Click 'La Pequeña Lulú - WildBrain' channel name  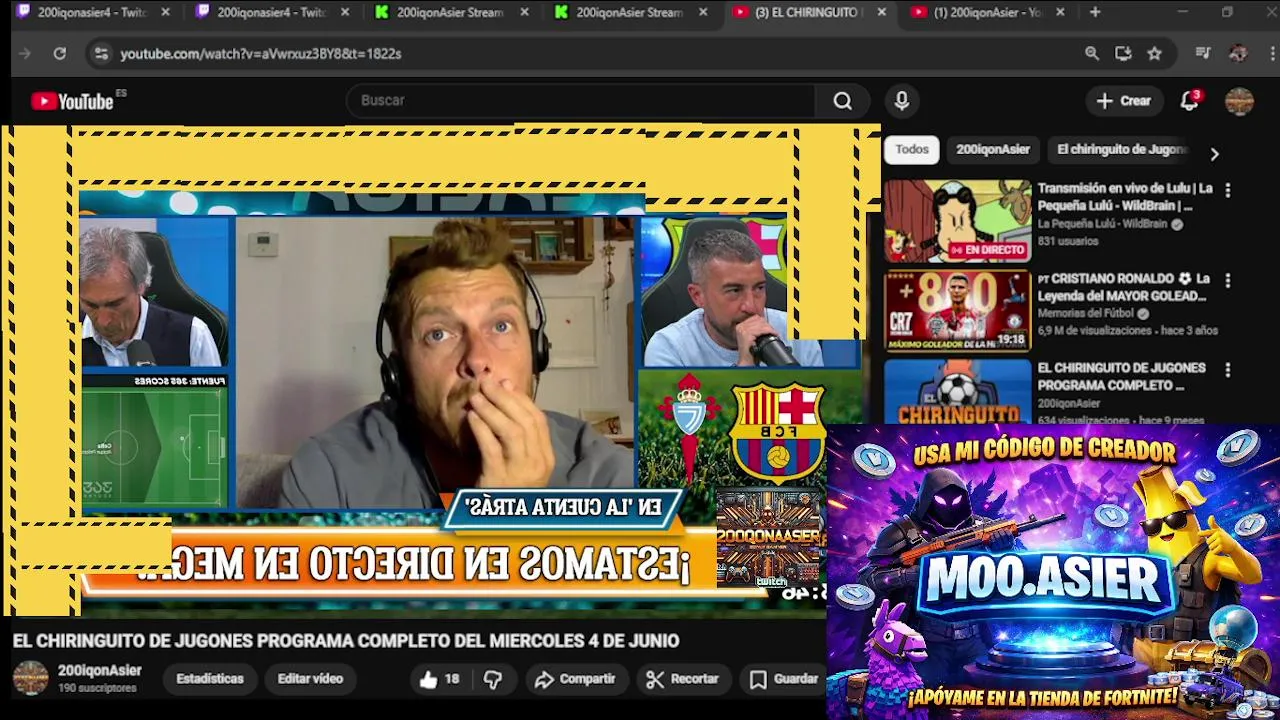1102,225
